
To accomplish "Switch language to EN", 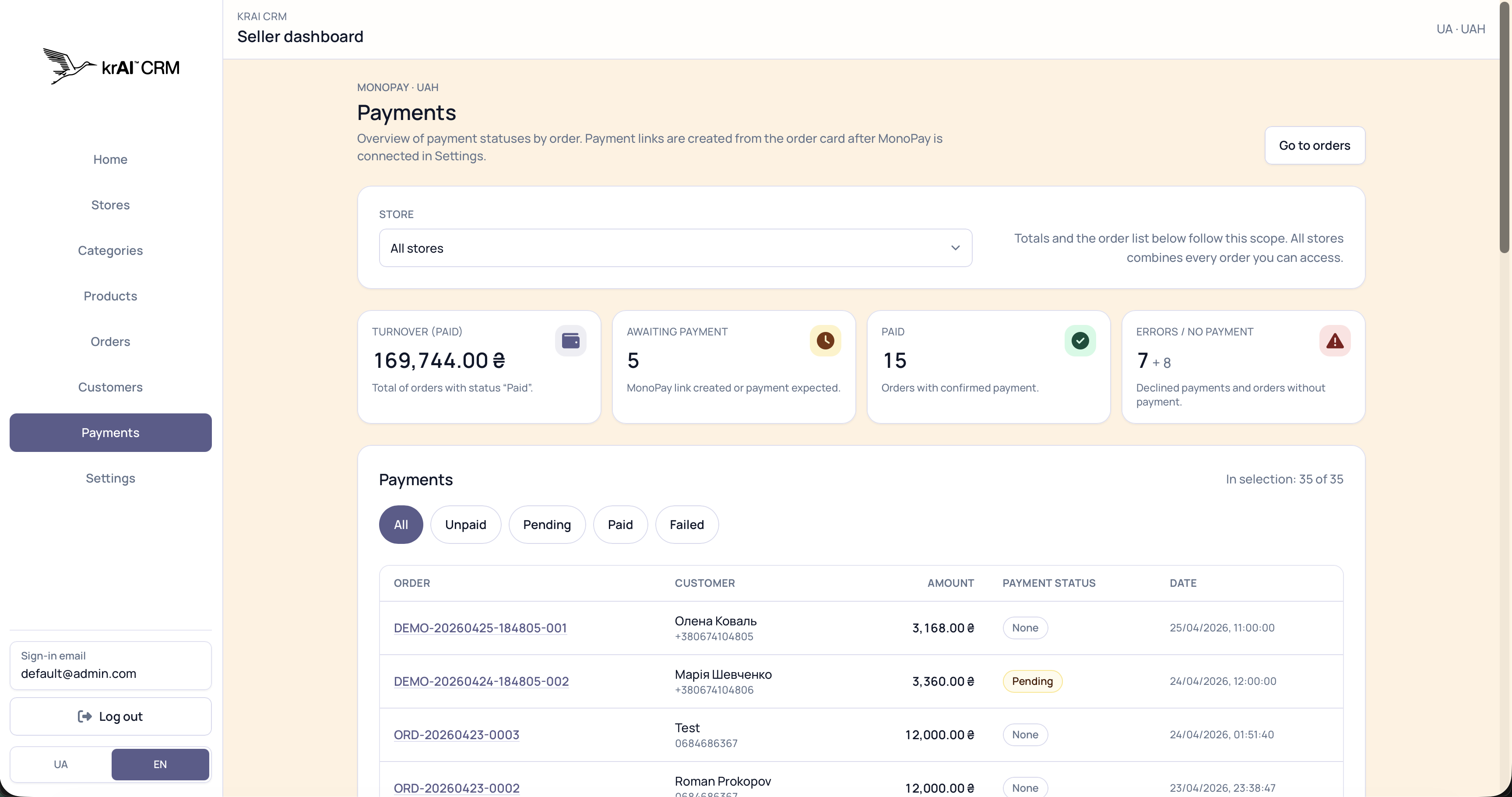I will [160, 764].
